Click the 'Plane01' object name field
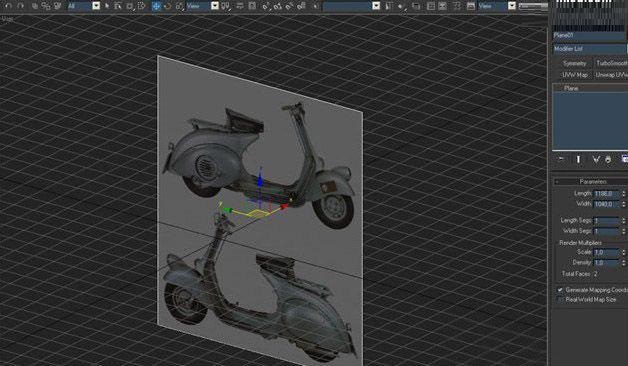The height and width of the screenshot is (366, 628). (x=589, y=36)
